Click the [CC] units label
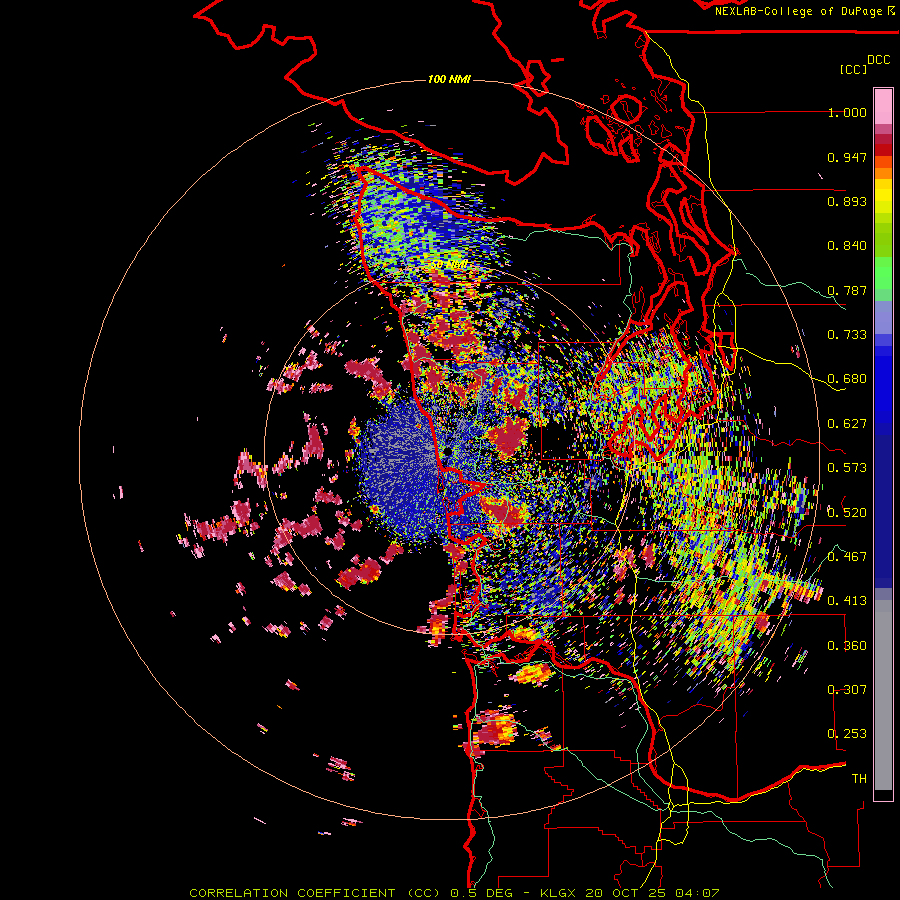This screenshot has width=900, height=900. tap(853, 69)
